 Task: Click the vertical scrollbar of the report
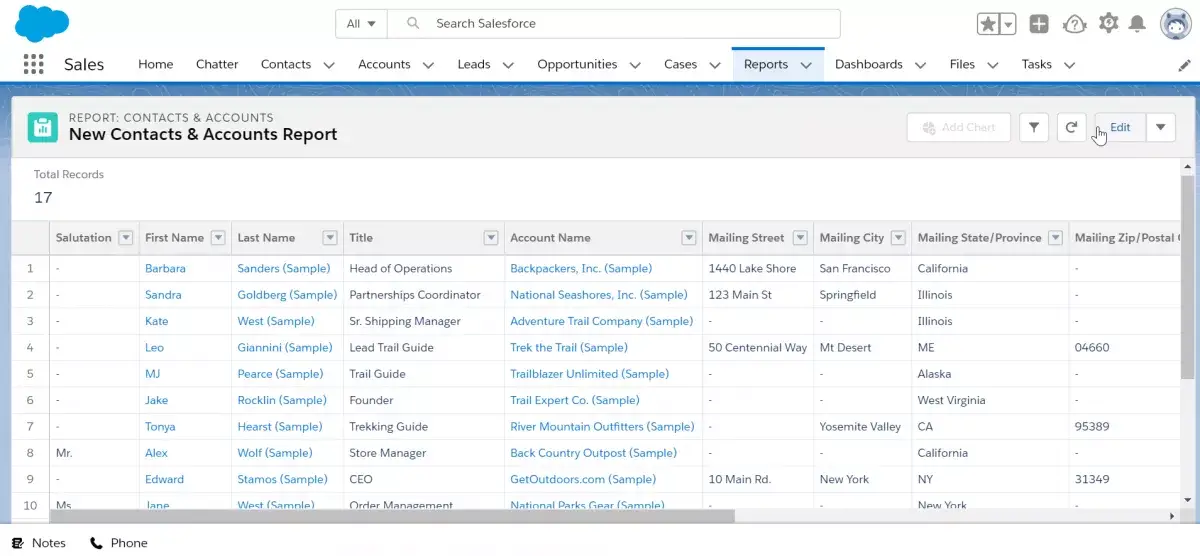pos(1187,275)
